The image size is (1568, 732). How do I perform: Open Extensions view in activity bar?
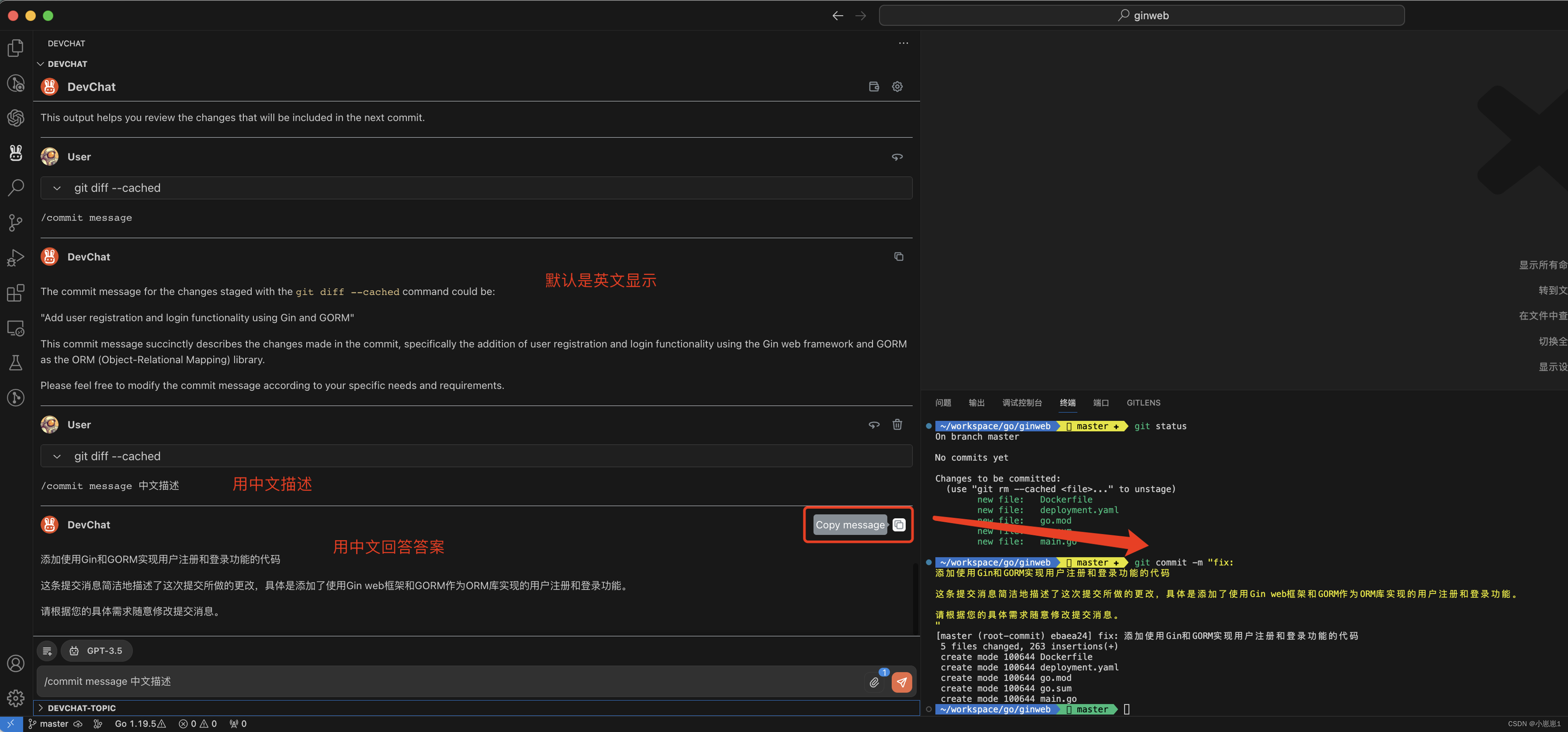click(x=16, y=293)
